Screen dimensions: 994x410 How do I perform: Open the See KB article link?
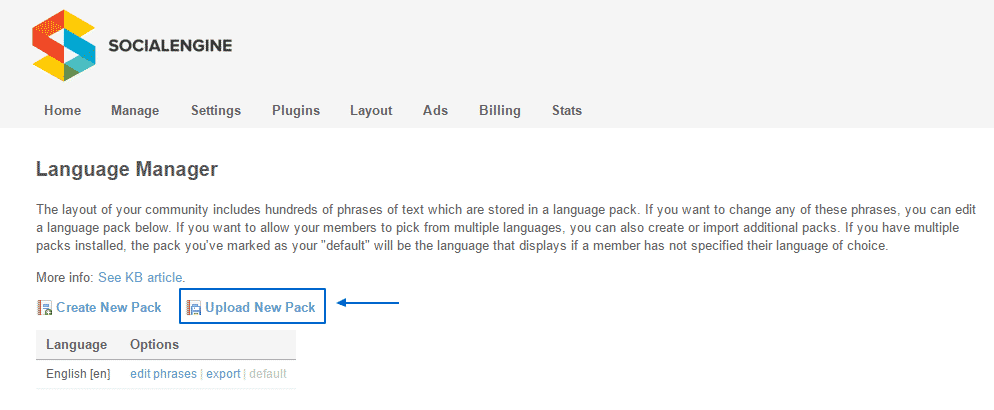click(x=141, y=277)
